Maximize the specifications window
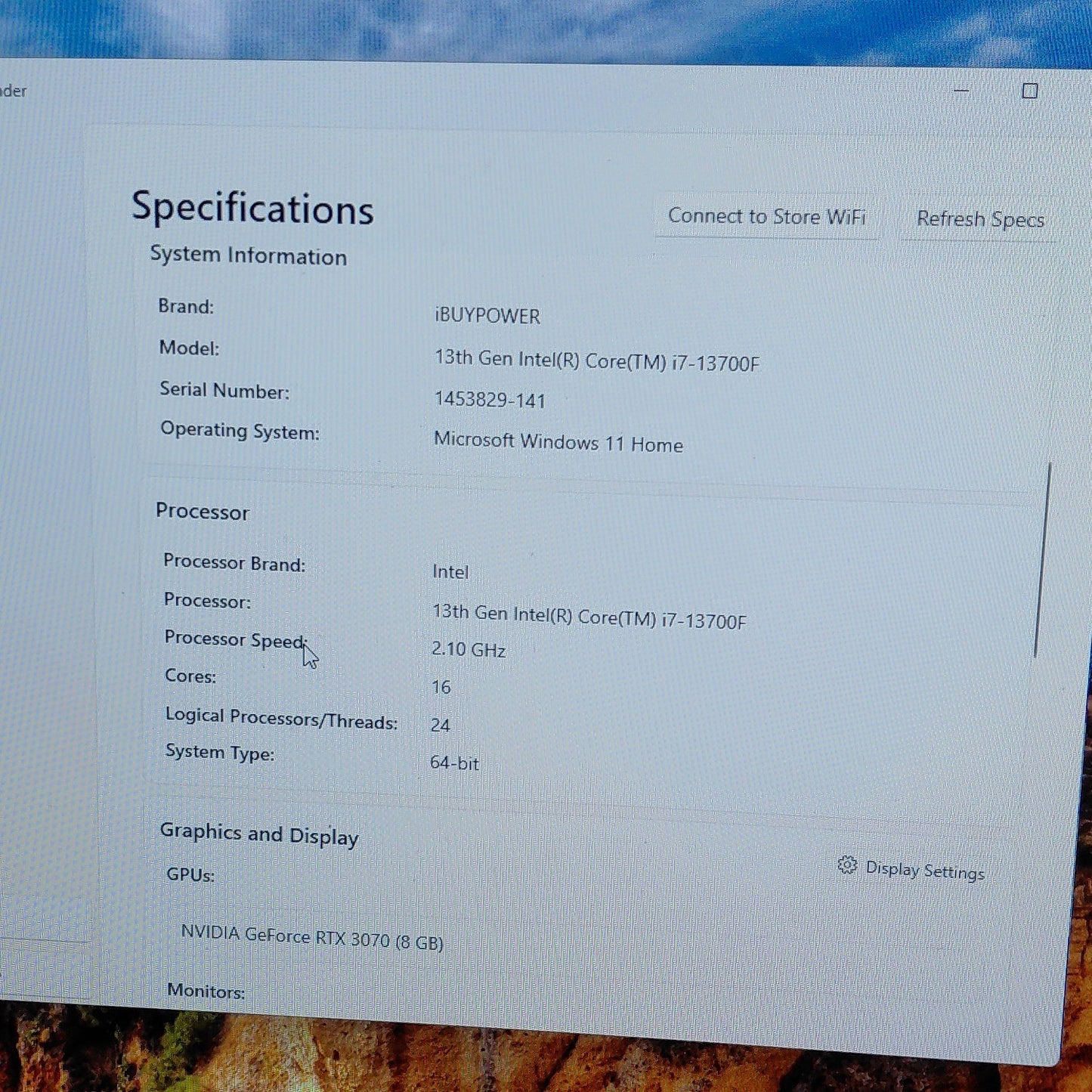 pos(1029,91)
